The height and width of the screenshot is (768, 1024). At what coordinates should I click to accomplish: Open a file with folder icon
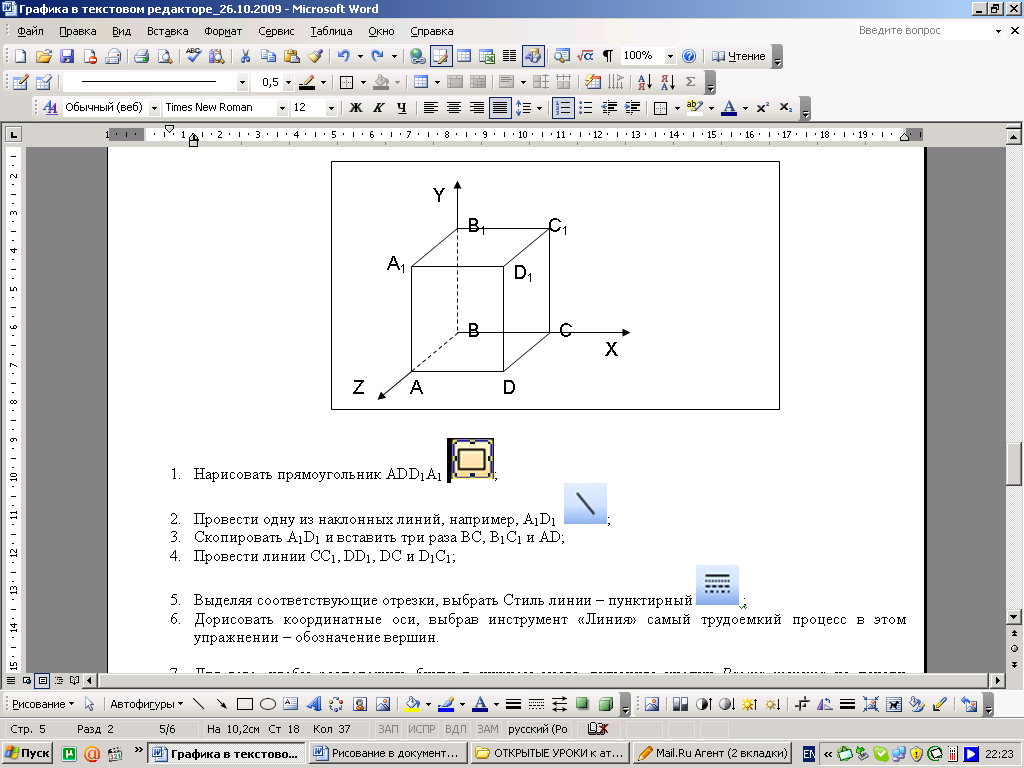44,56
